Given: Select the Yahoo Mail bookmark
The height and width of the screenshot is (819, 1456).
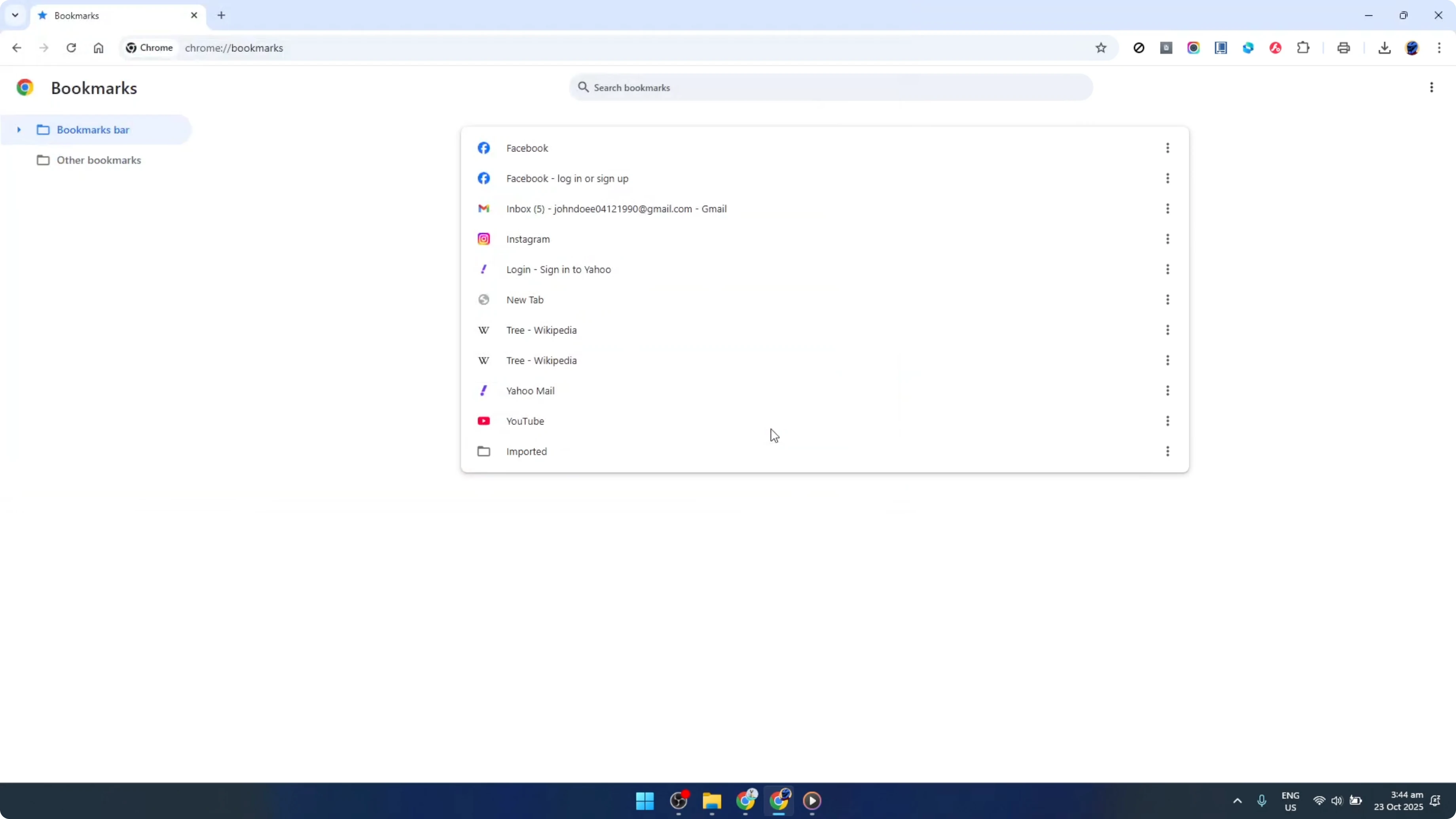Looking at the screenshot, I should [x=825, y=391].
